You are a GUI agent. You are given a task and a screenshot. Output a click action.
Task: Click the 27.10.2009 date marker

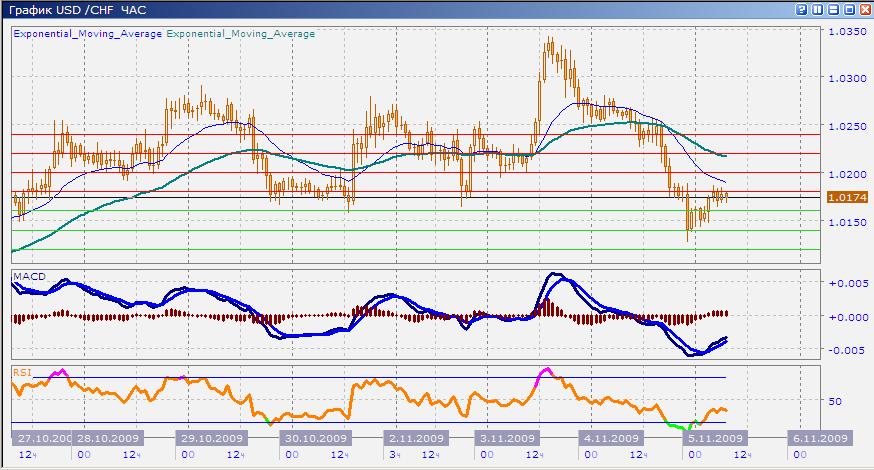click(x=42, y=438)
